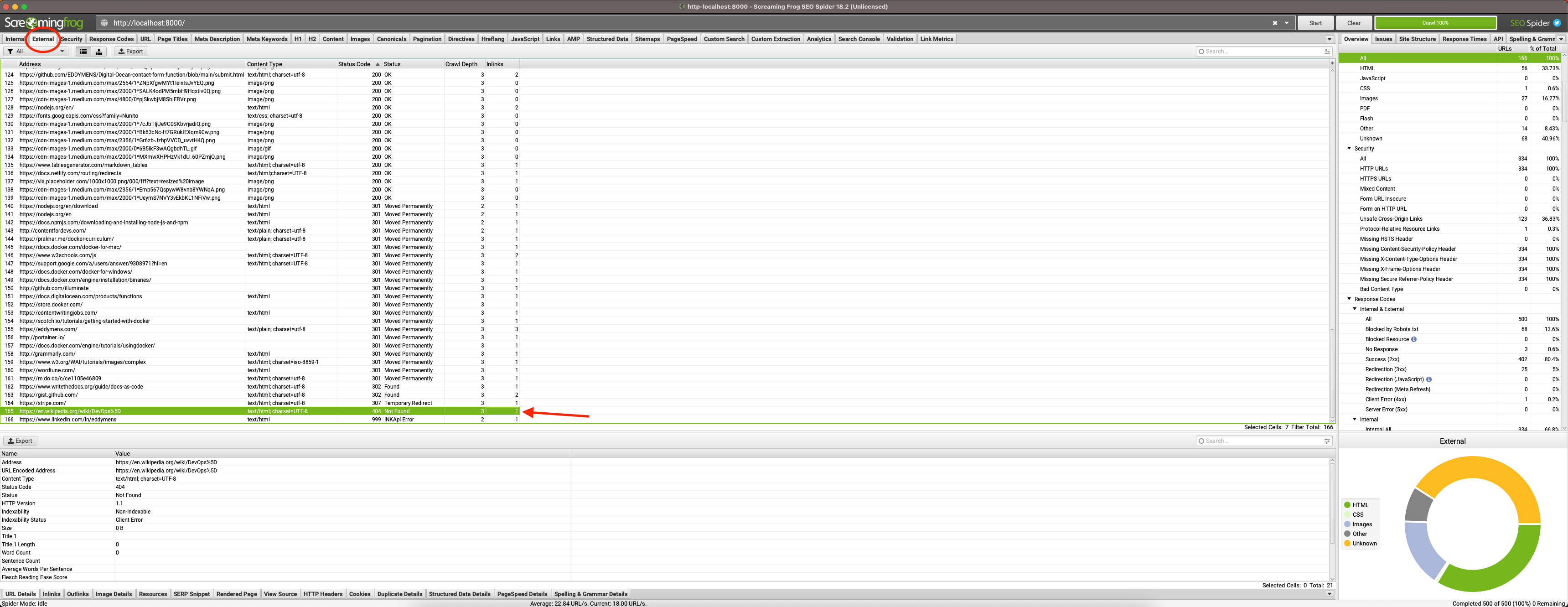Open the Inlinks bottom tab
1568x607 pixels.
(51, 594)
